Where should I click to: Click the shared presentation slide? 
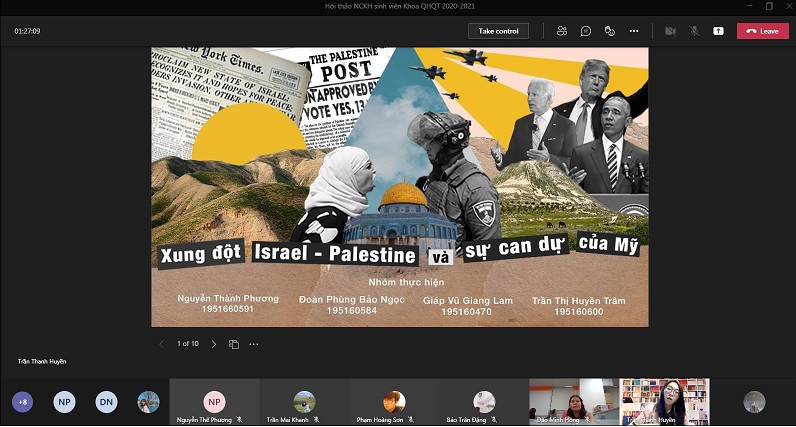point(399,187)
